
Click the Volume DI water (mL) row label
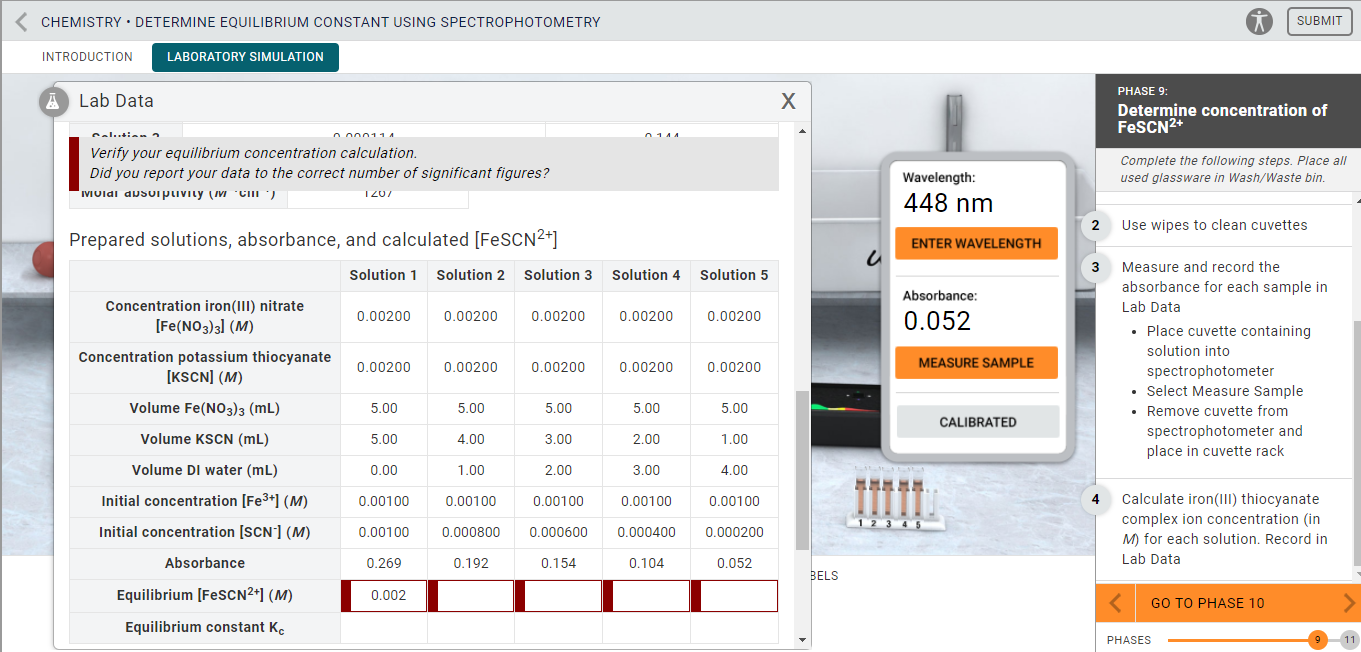point(205,470)
